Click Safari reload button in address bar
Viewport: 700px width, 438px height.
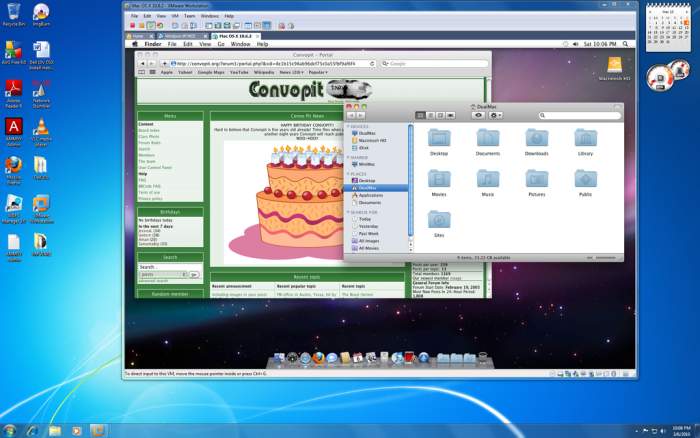(372, 64)
